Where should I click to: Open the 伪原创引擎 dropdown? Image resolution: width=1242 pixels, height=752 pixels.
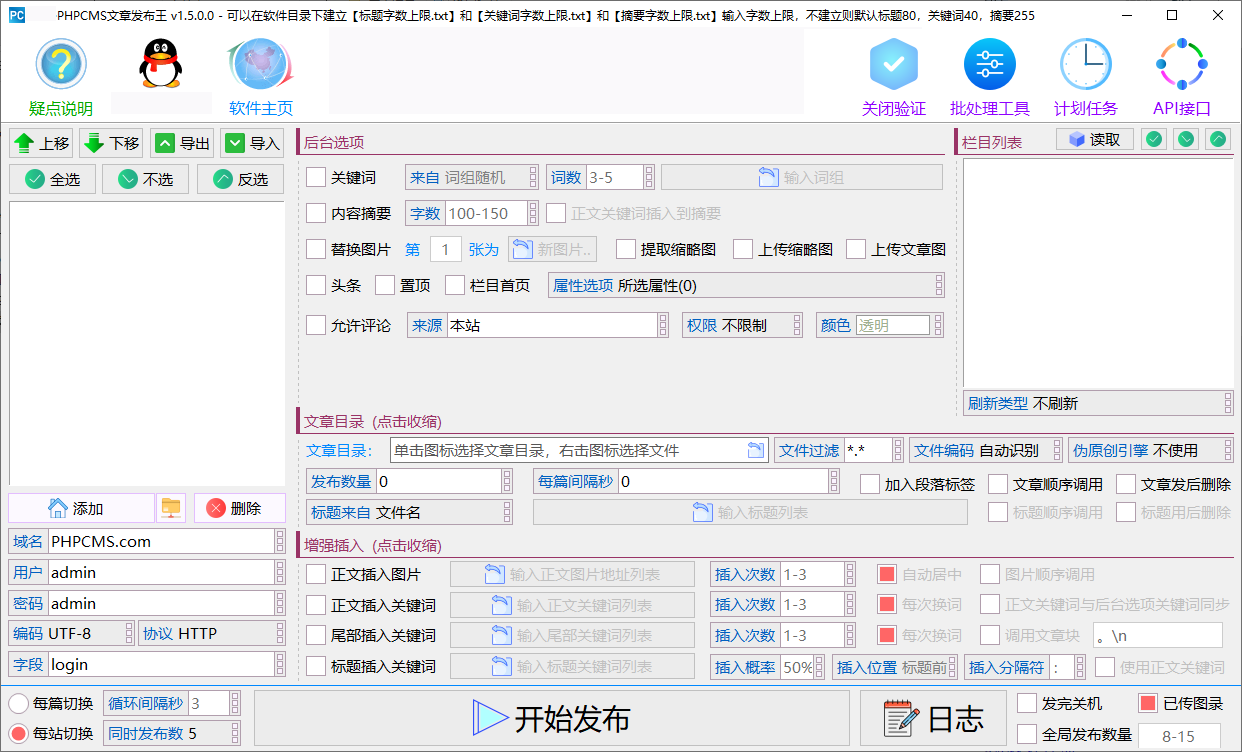pyautogui.click(x=1227, y=450)
